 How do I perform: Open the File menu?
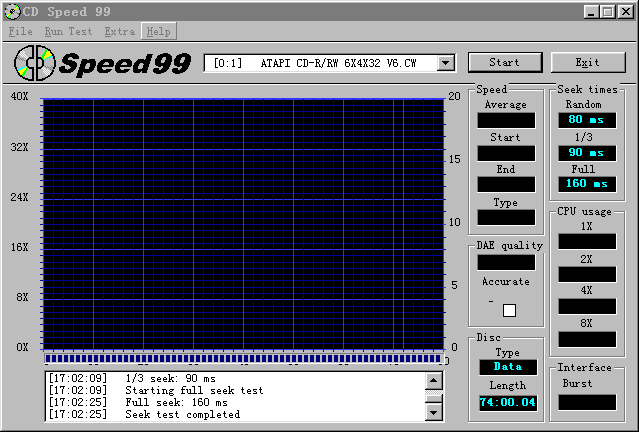pos(20,31)
